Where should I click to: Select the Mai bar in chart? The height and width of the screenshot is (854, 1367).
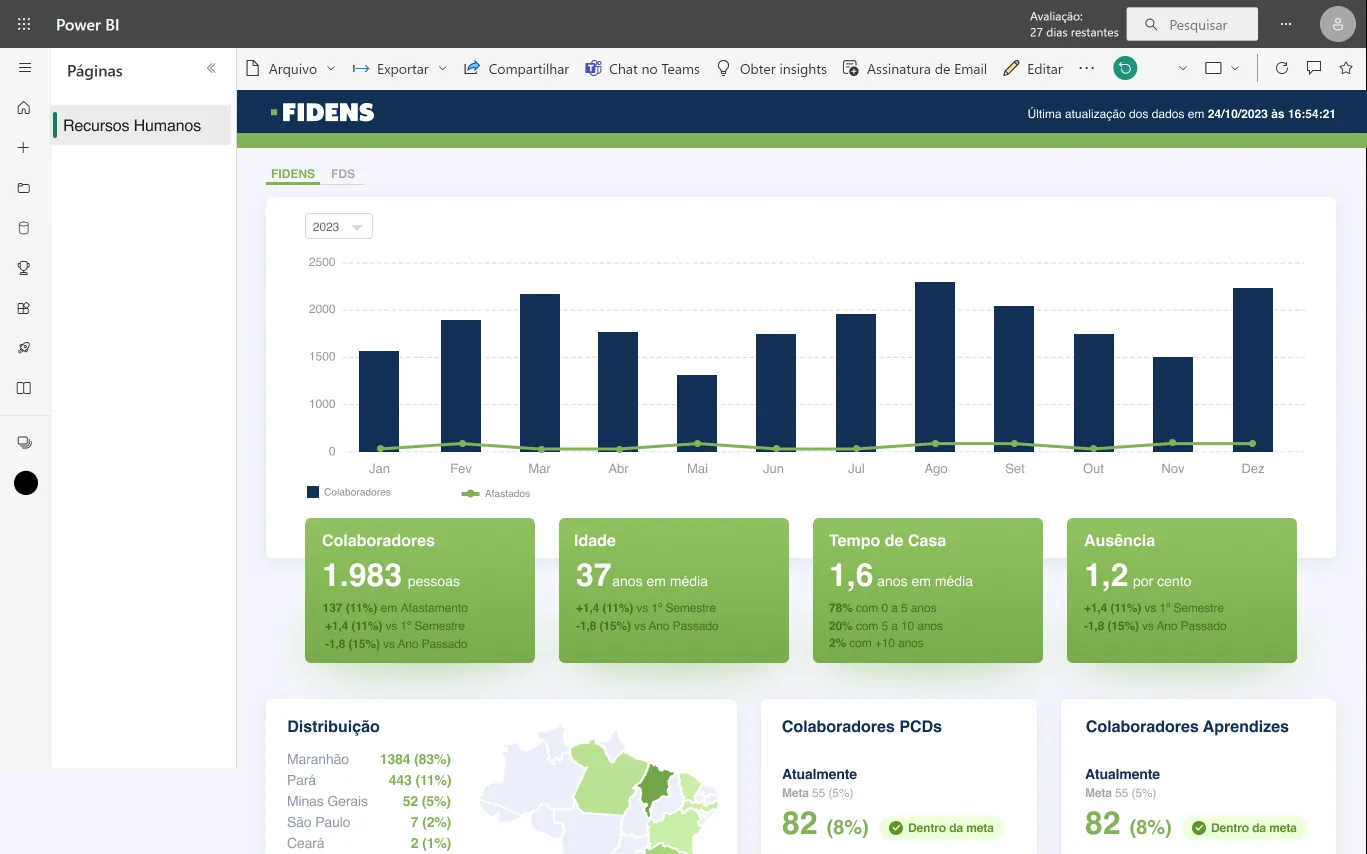[697, 413]
